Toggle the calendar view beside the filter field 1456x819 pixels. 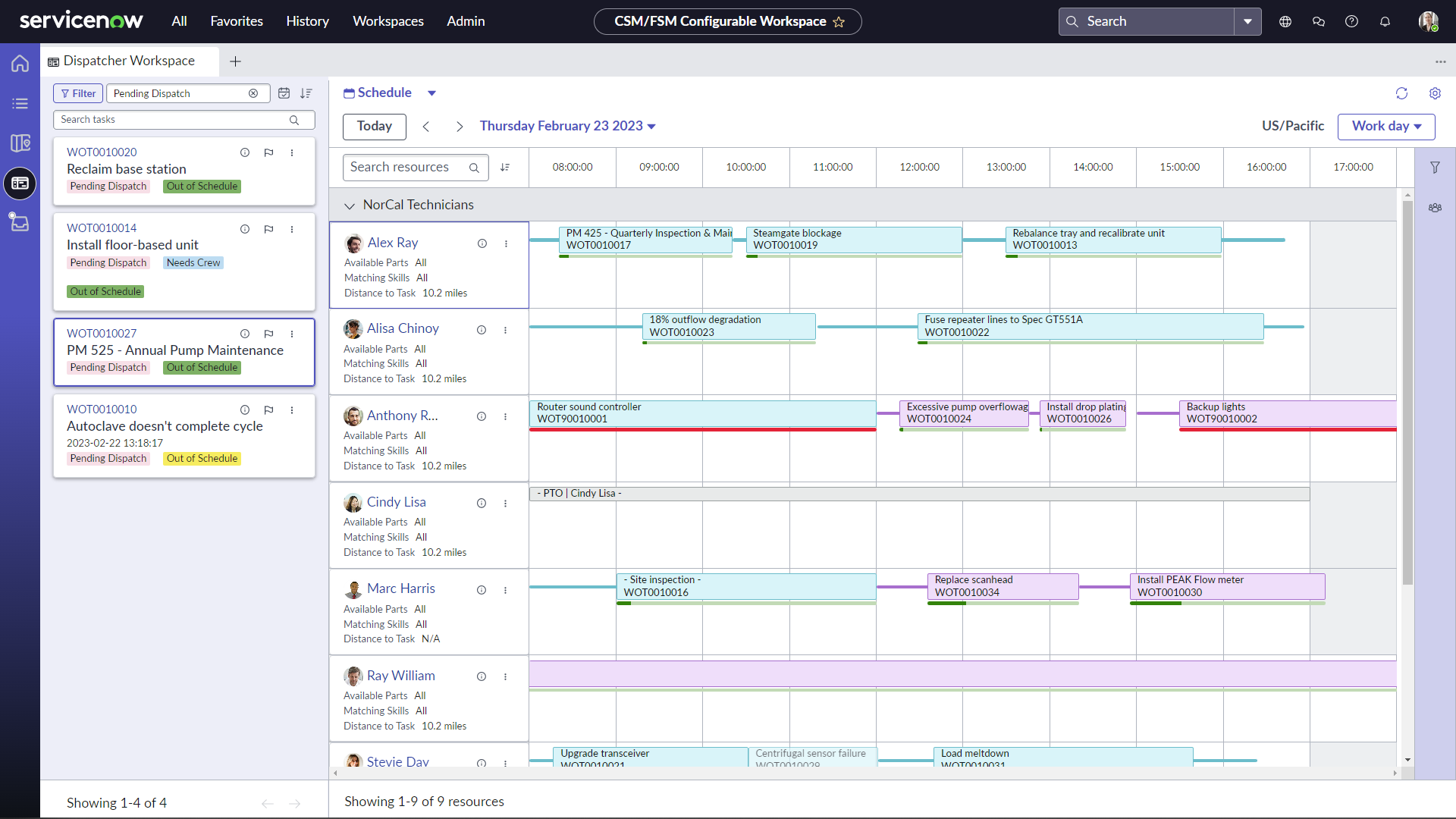coord(284,93)
